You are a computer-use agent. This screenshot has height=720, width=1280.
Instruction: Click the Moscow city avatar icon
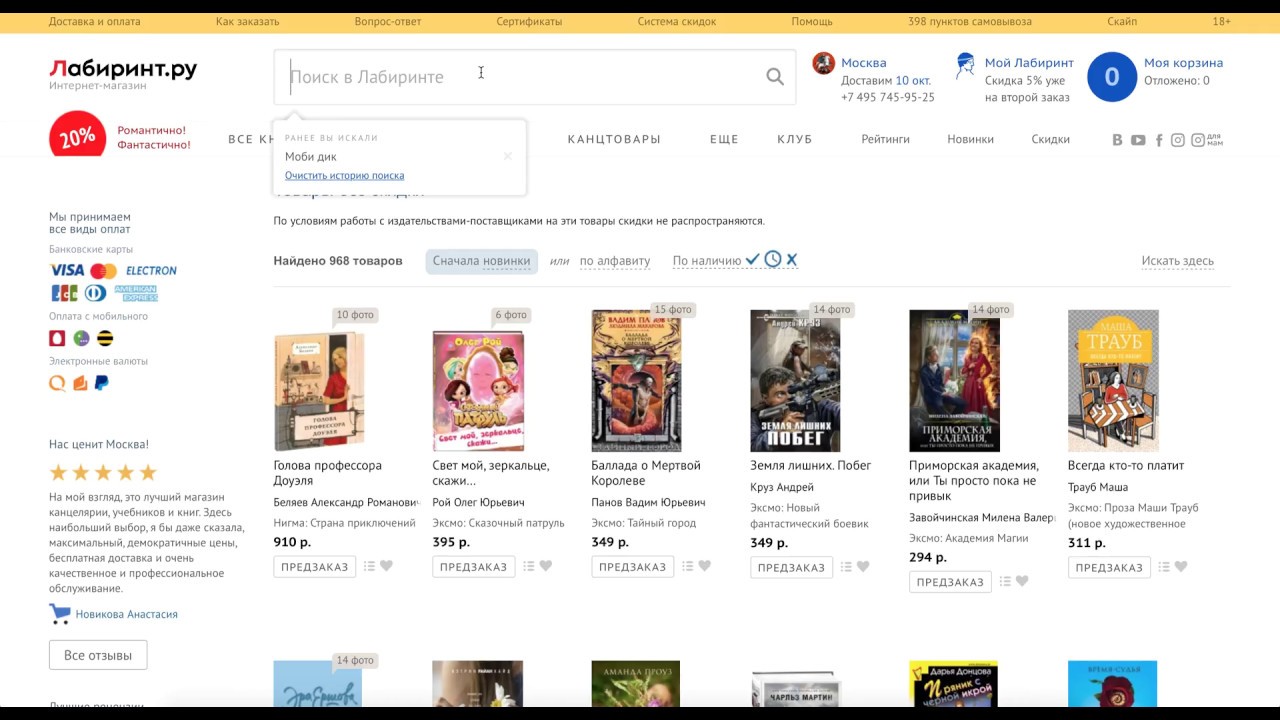coord(824,63)
